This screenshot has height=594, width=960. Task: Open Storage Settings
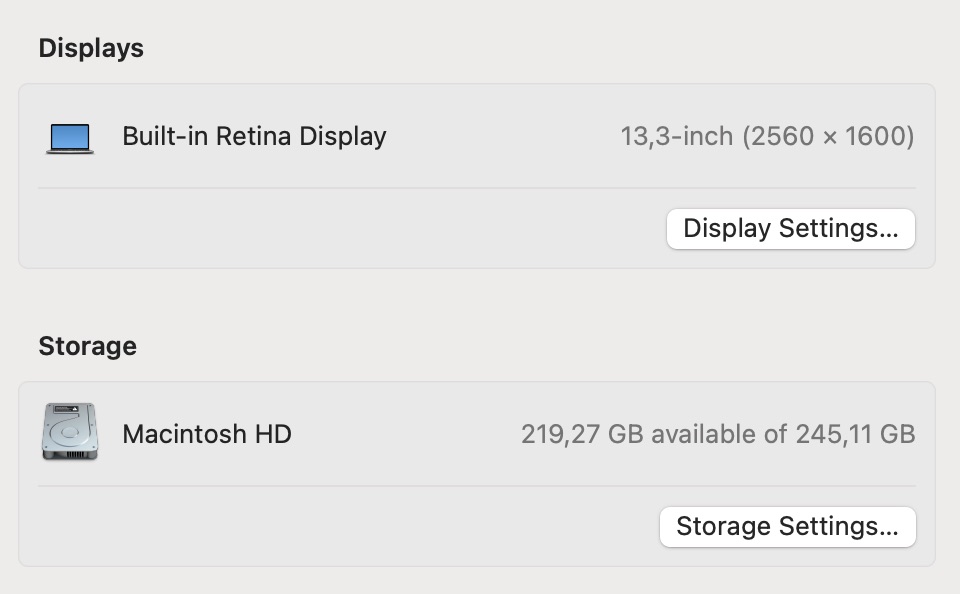click(787, 527)
